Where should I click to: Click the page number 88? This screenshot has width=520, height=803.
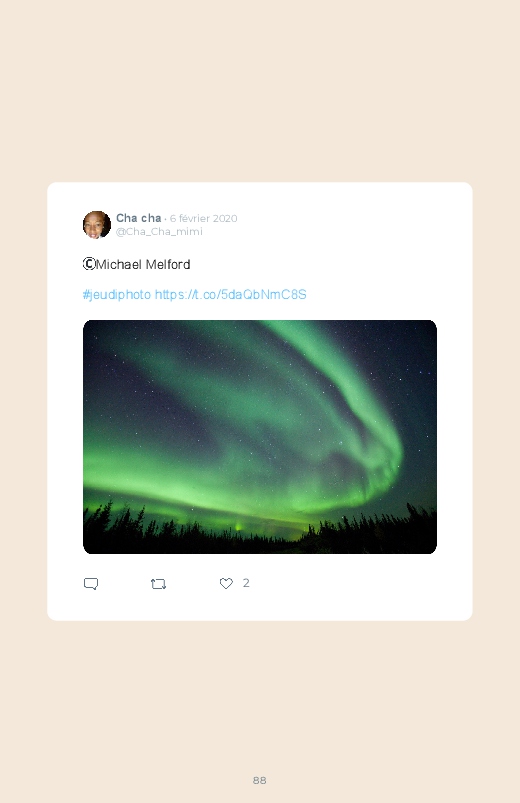[259, 780]
